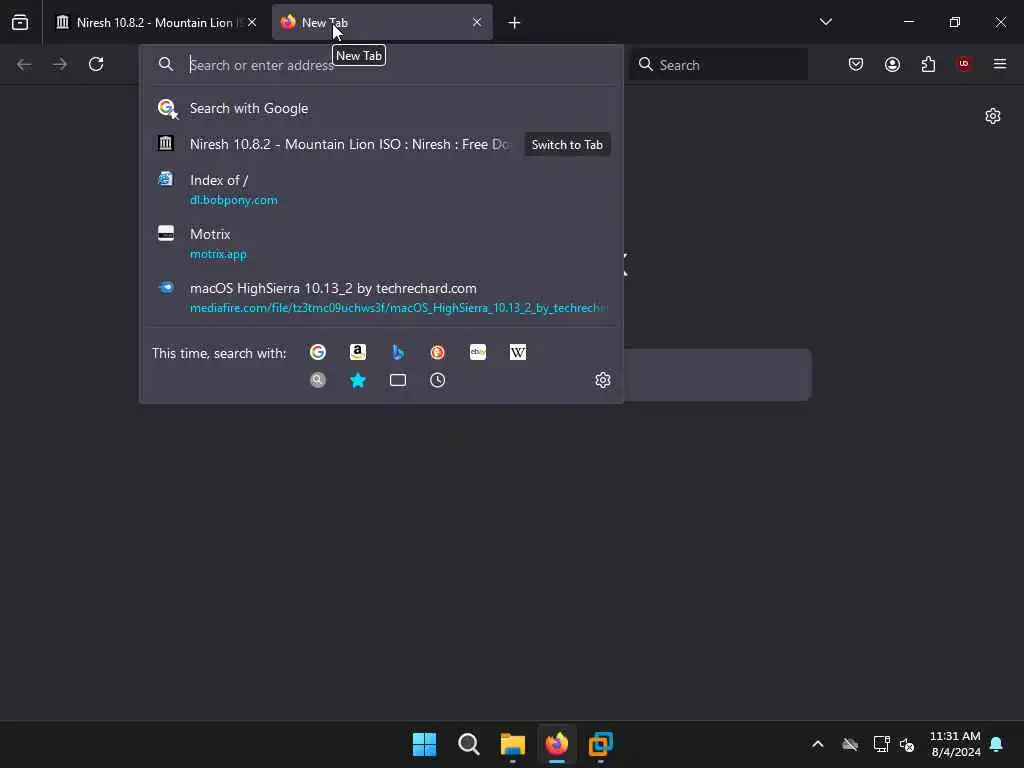Open the Firefox account menu
1024x768 pixels.
[x=892, y=64]
